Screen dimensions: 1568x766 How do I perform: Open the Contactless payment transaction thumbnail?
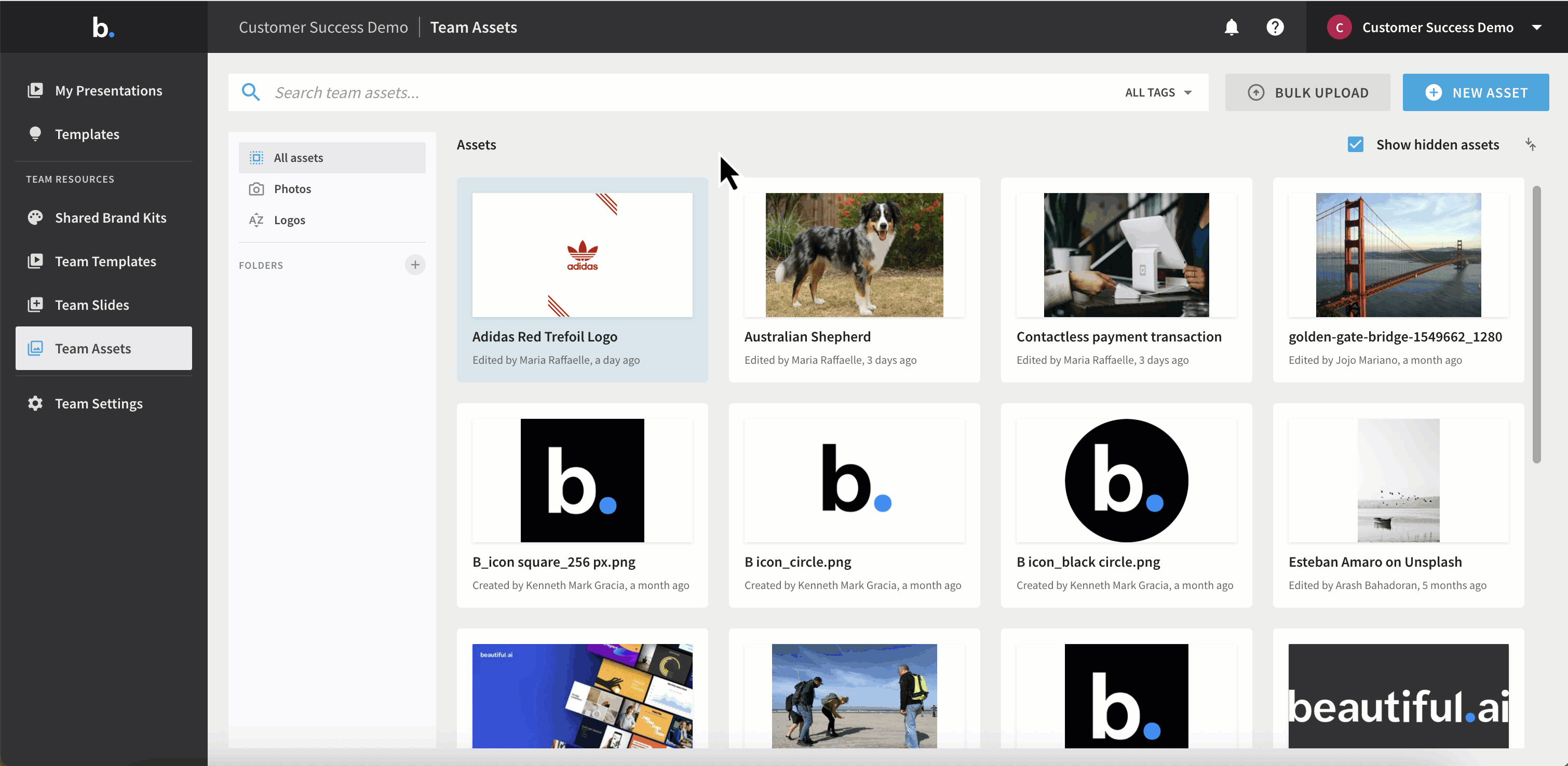pos(1126,255)
